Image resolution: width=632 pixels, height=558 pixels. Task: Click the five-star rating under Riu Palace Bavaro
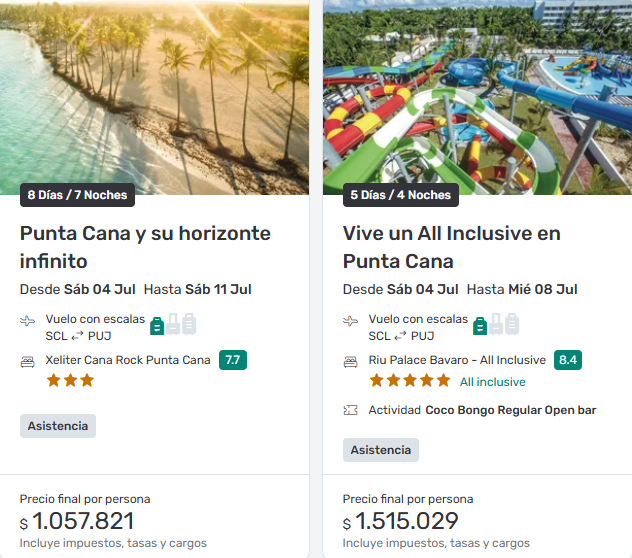click(x=409, y=381)
